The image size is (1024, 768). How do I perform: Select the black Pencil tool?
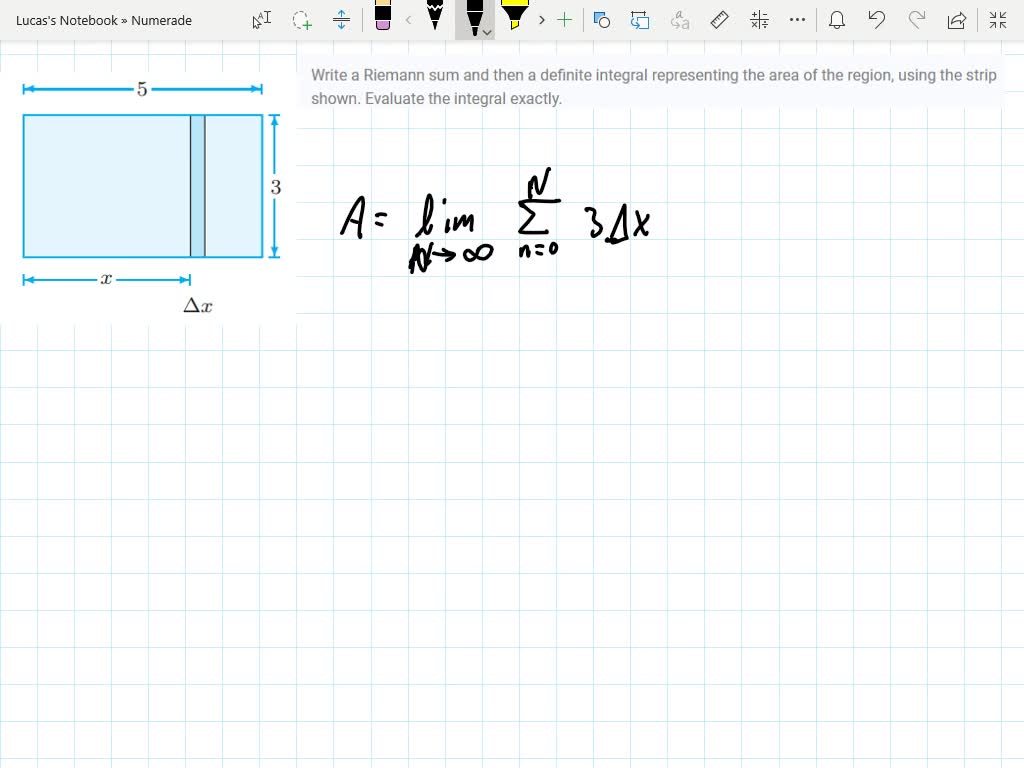coord(435,15)
